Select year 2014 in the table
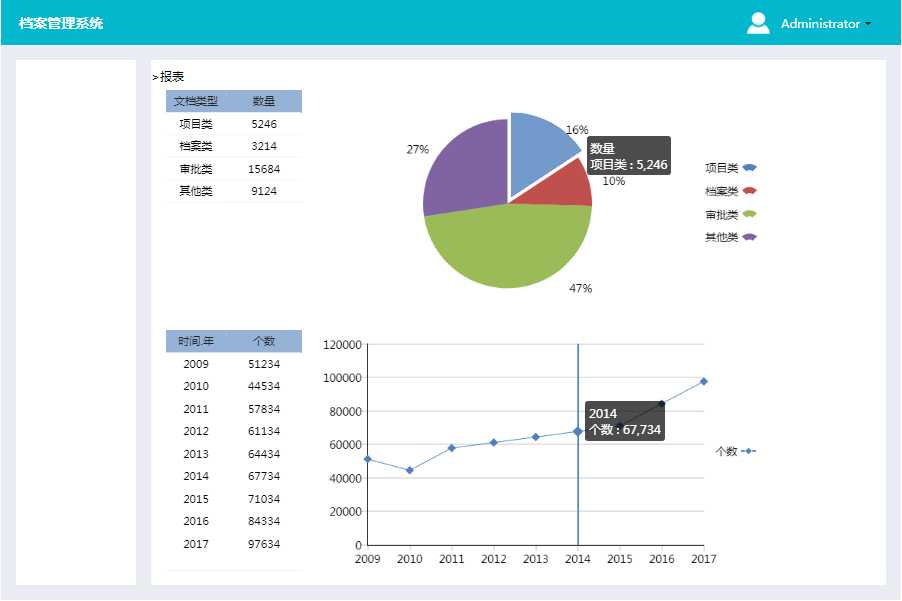 coord(196,476)
